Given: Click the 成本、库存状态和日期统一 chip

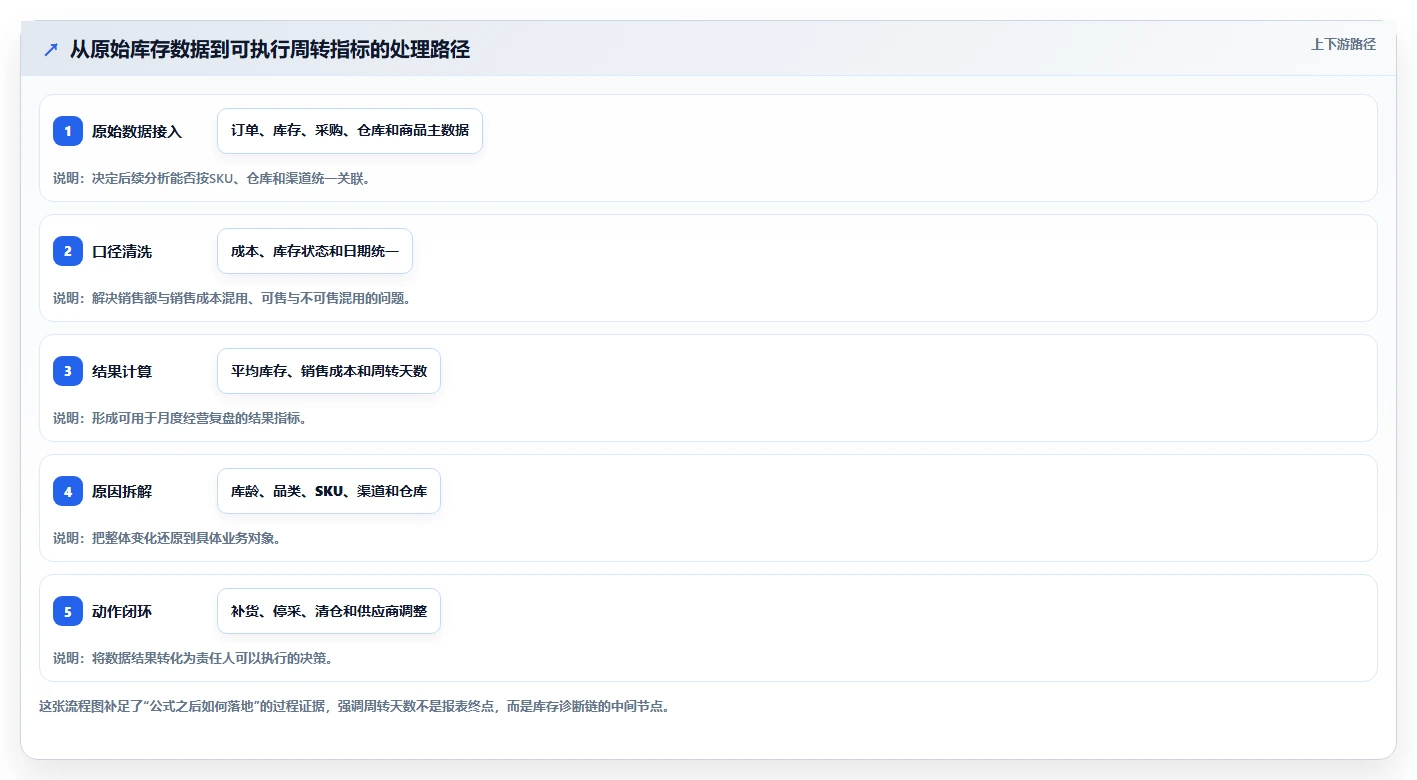Looking at the screenshot, I should point(315,251).
